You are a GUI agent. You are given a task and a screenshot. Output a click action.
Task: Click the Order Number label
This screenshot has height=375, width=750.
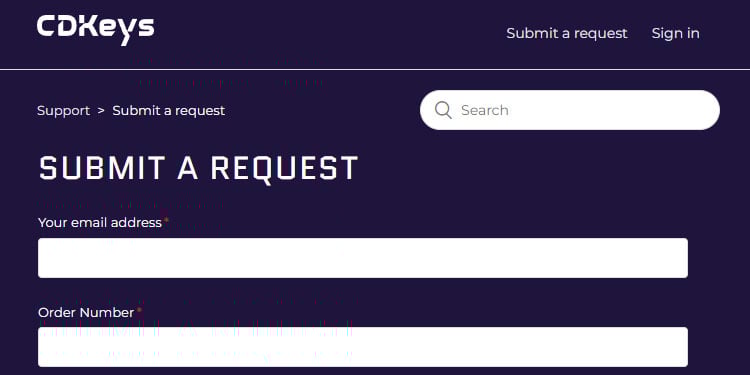[86, 313]
